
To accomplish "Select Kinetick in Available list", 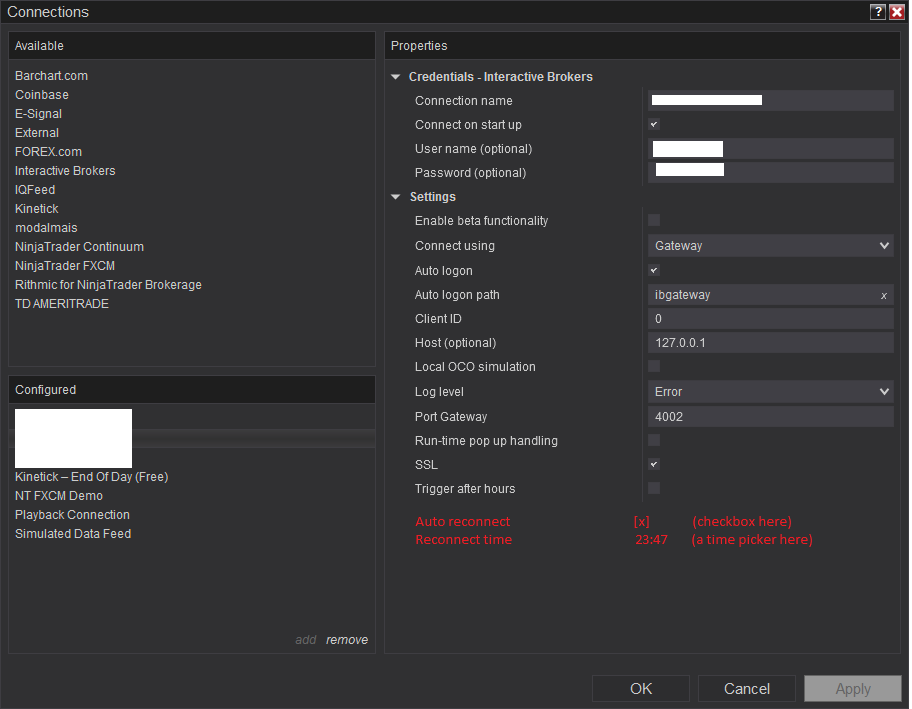I will 37,209.
